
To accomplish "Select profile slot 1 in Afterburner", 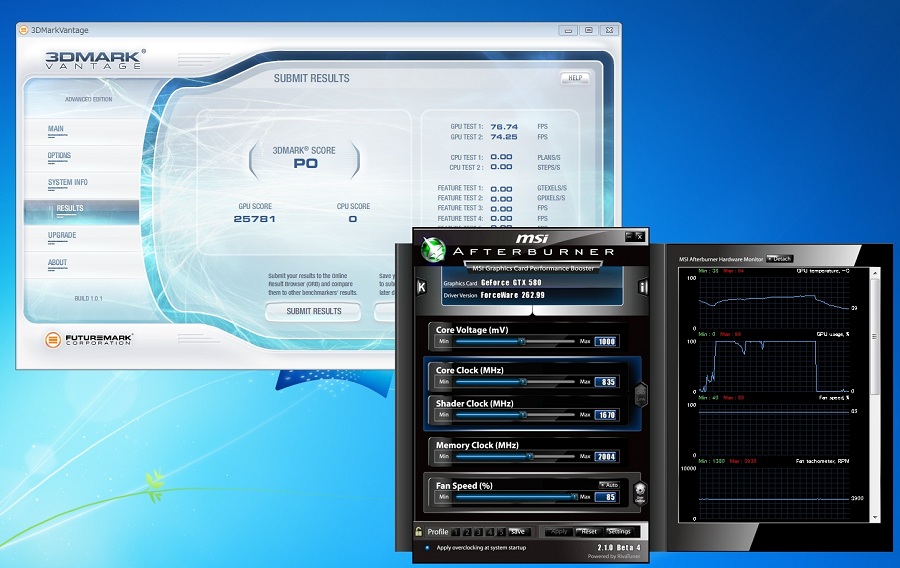I will (456, 532).
